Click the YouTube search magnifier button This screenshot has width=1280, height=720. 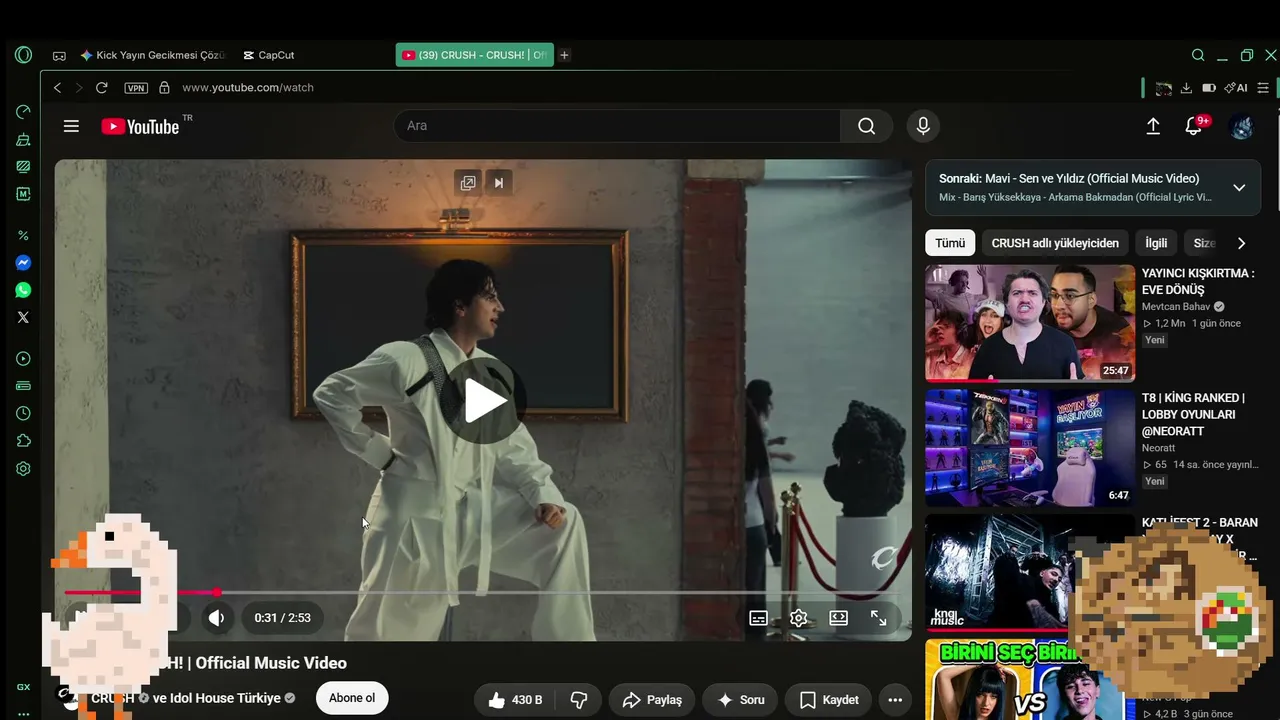pyautogui.click(x=866, y=126)
